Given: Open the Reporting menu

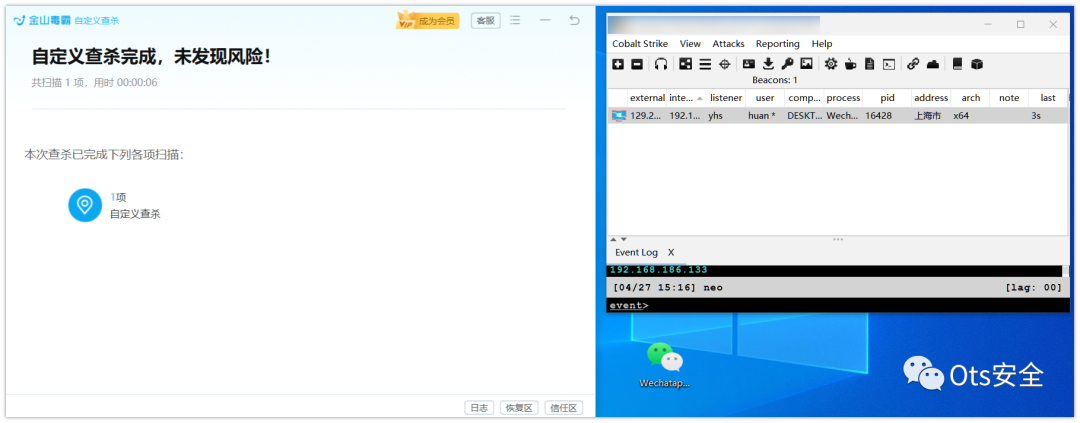Looking at the screenshot, I should click(x=778, y=43).
